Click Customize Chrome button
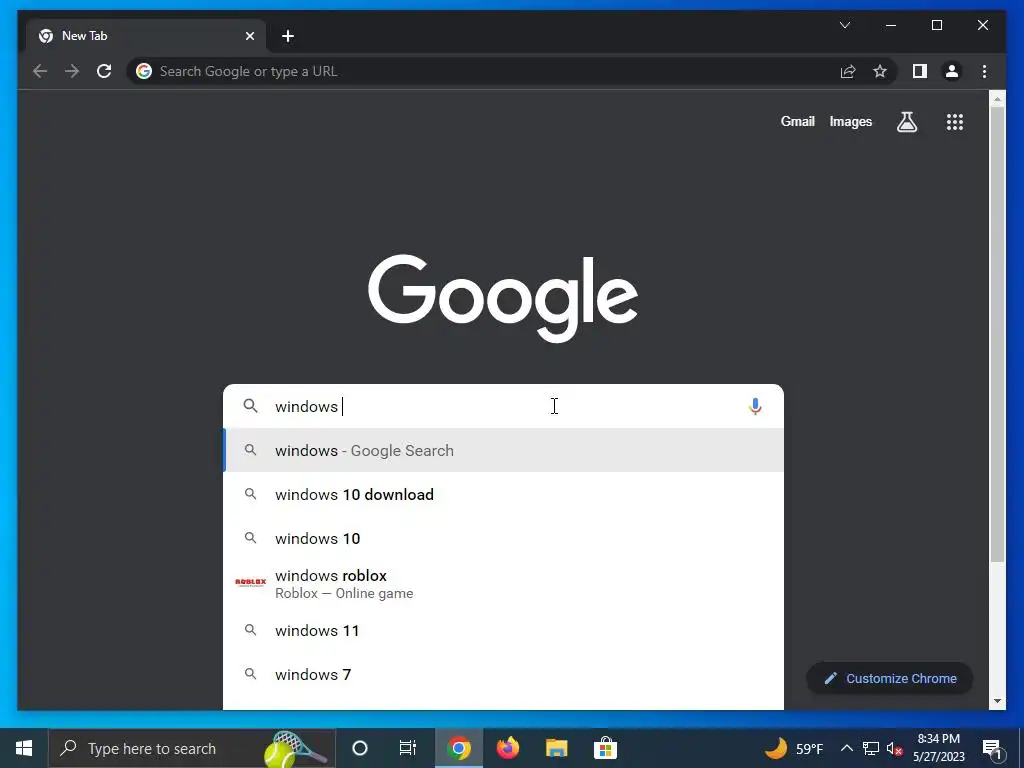 point(889,679)
